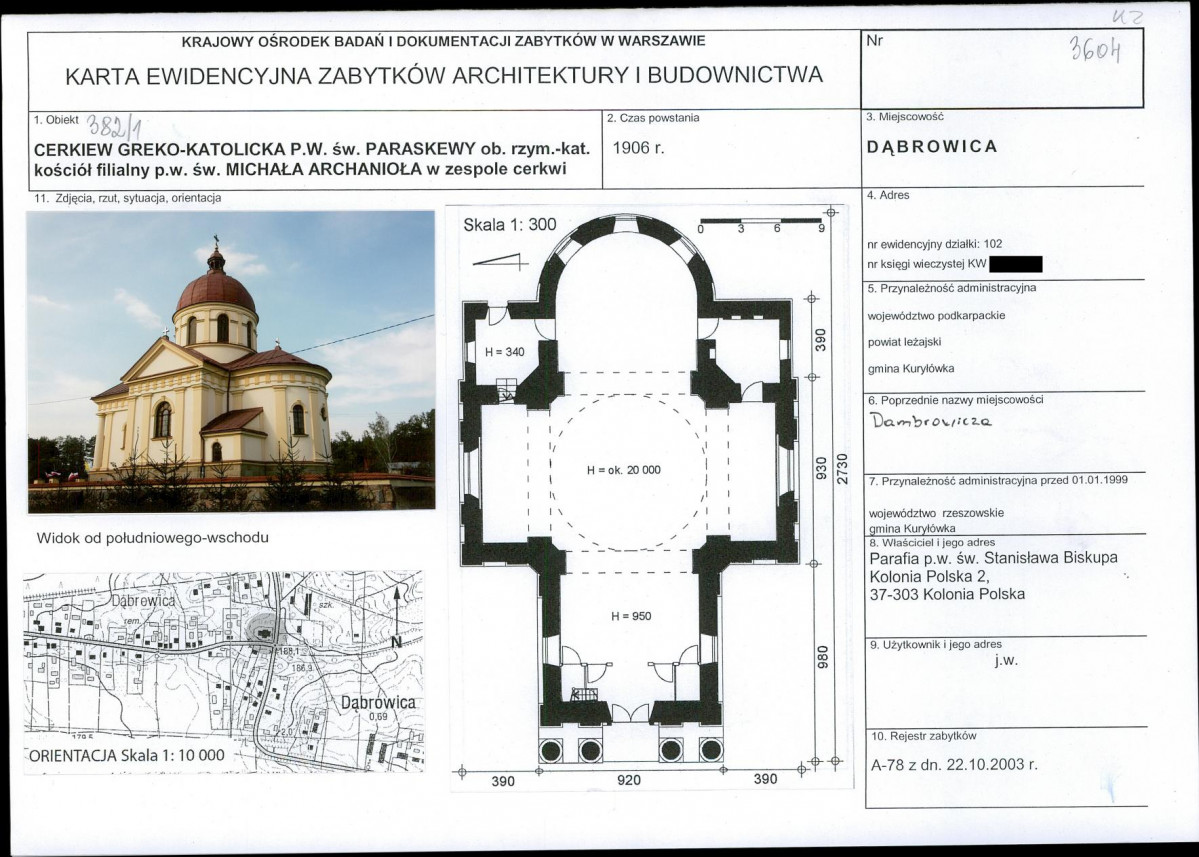Image resolution: width=1199 pixels, height=857 pixels.
Task: Click the direction arrow beside Skala 1: 300
Action: point(501,262)
